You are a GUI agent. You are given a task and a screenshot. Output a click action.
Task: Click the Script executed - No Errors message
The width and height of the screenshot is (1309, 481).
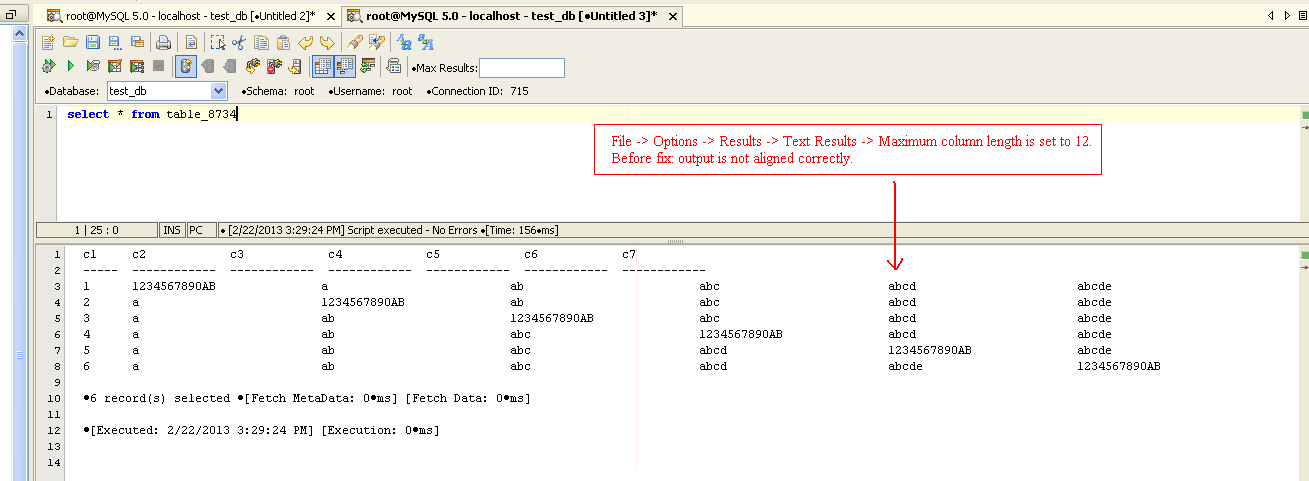pyautogui.click(x=393, y=230)
